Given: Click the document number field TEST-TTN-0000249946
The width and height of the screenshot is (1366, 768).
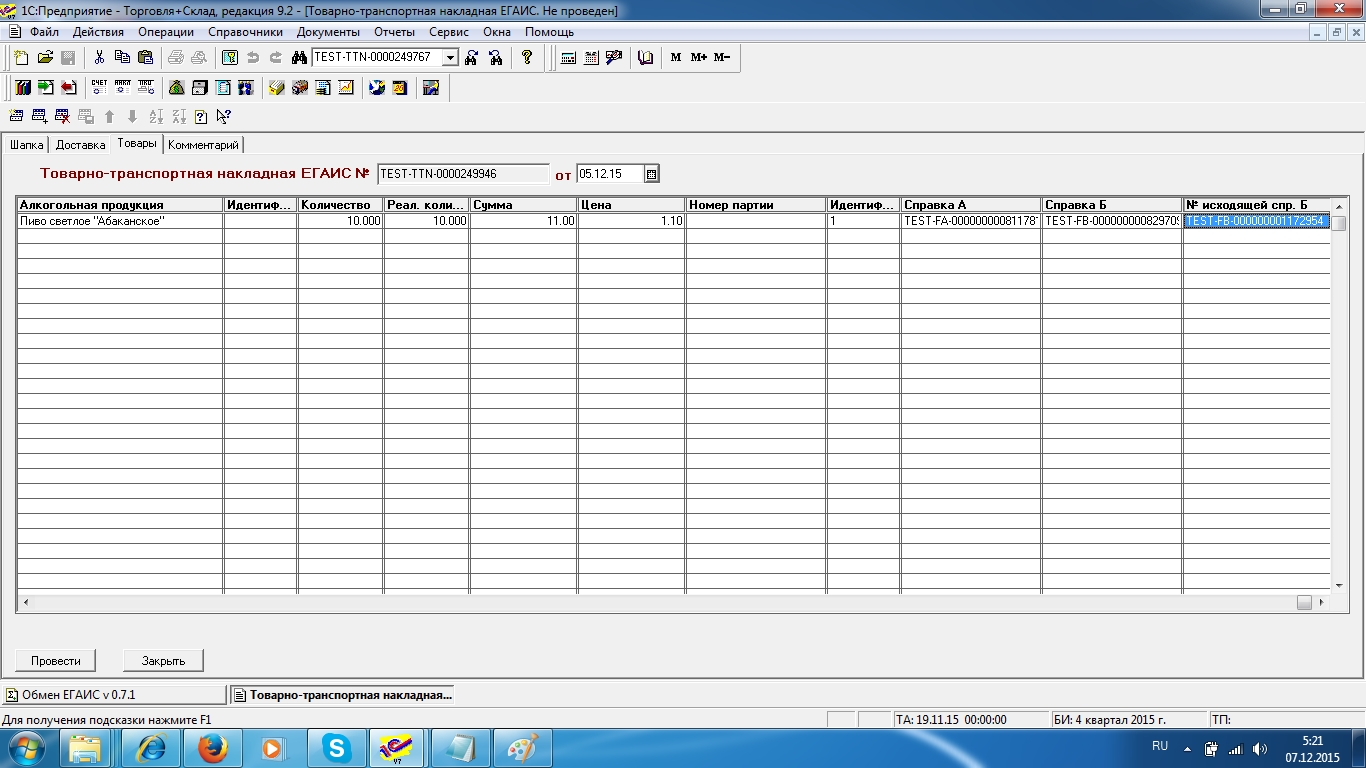Looking at the screenshot, I should tap(463, 174).
